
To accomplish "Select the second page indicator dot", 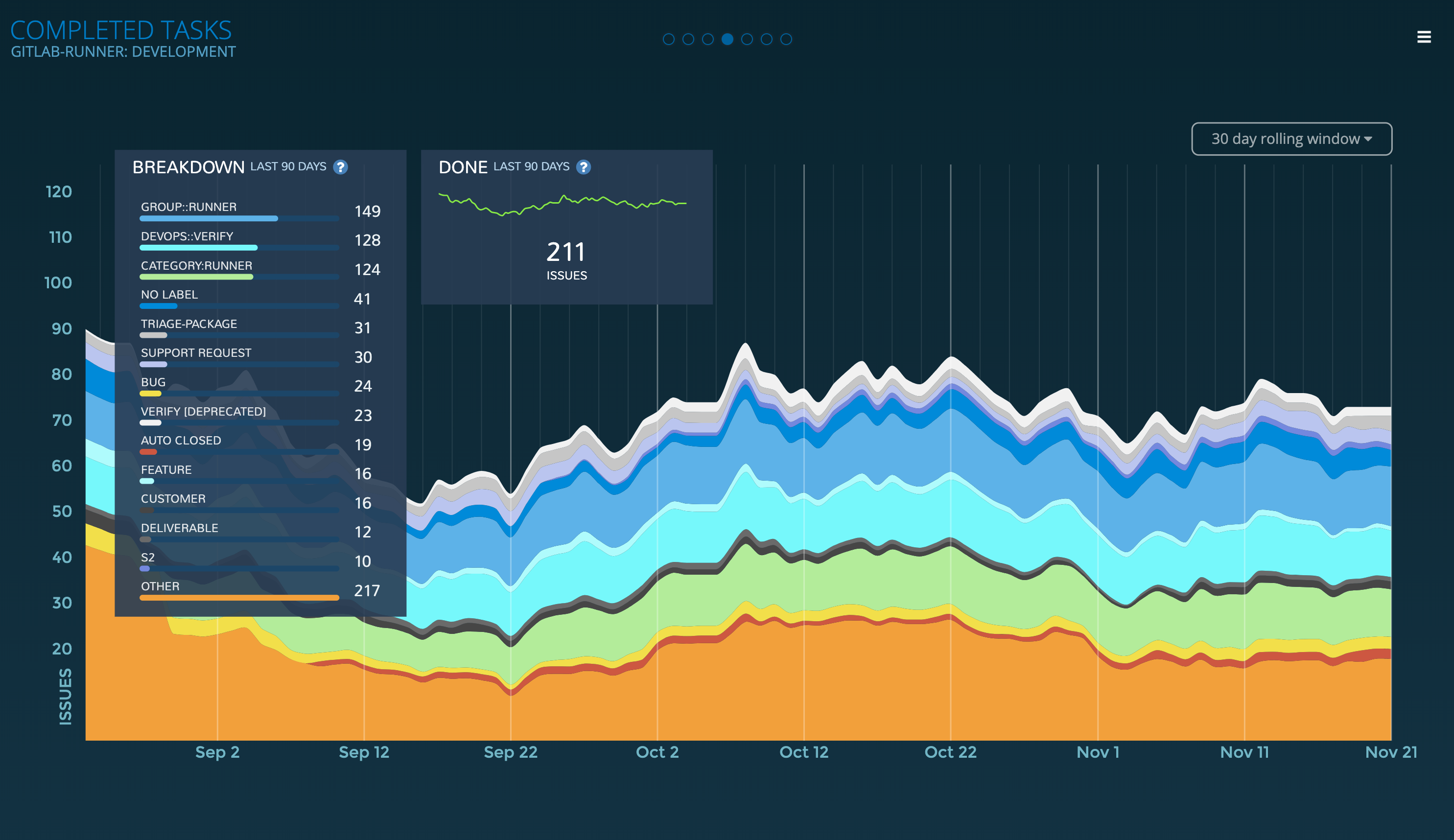I will [688, 39].
